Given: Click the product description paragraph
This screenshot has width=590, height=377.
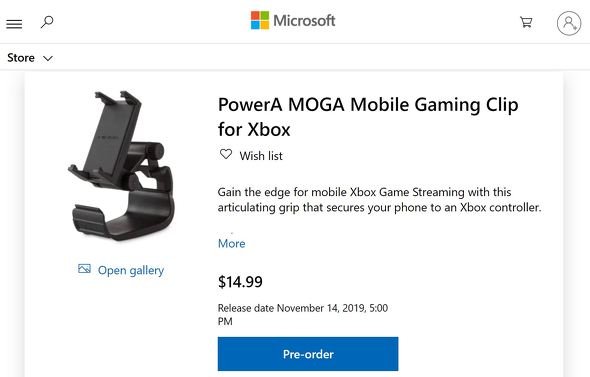Looking at the screenshot, I should [379, 200].
